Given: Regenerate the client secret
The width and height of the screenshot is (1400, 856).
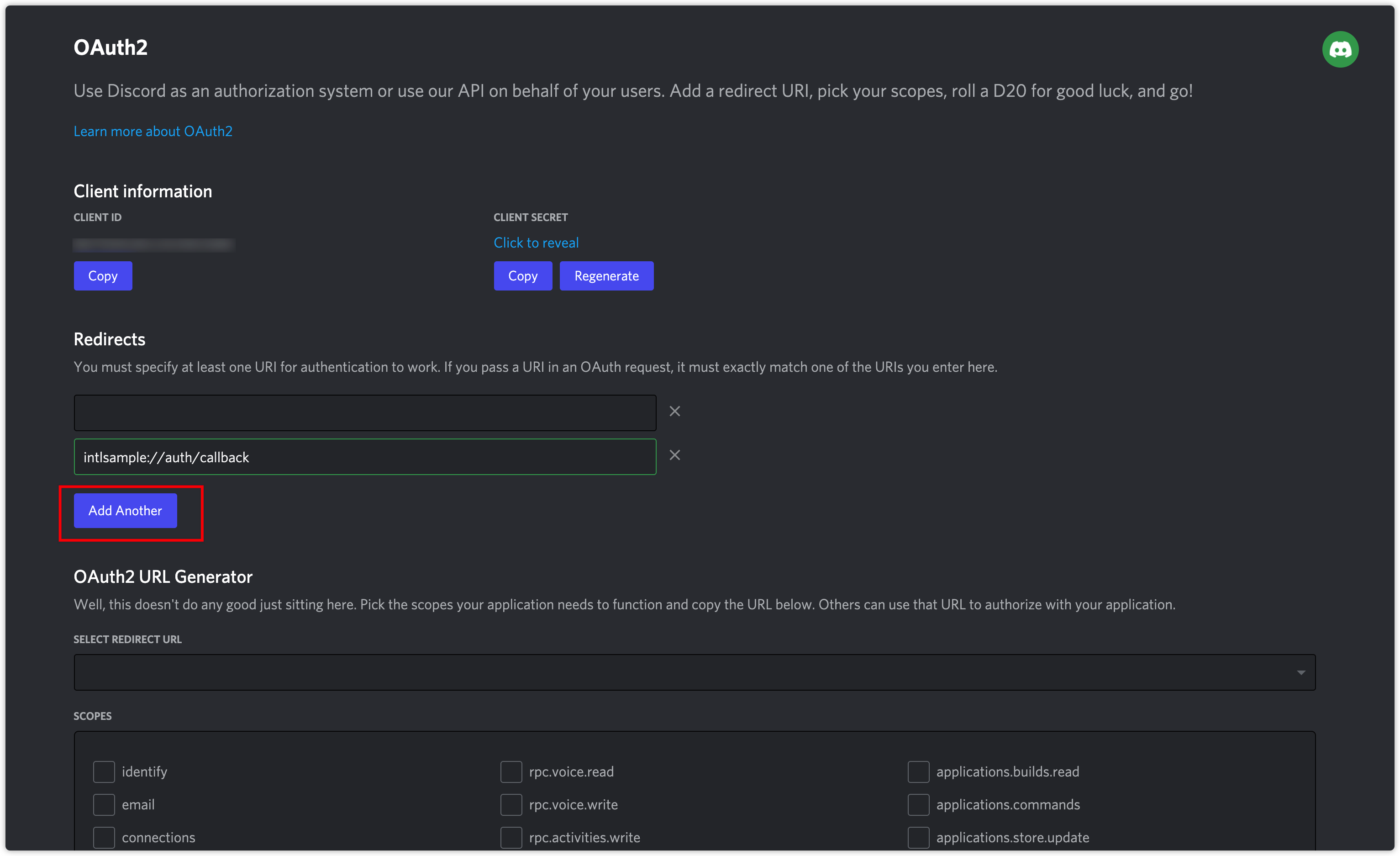Looking at the screenshot, I should [x=606, y=276].
